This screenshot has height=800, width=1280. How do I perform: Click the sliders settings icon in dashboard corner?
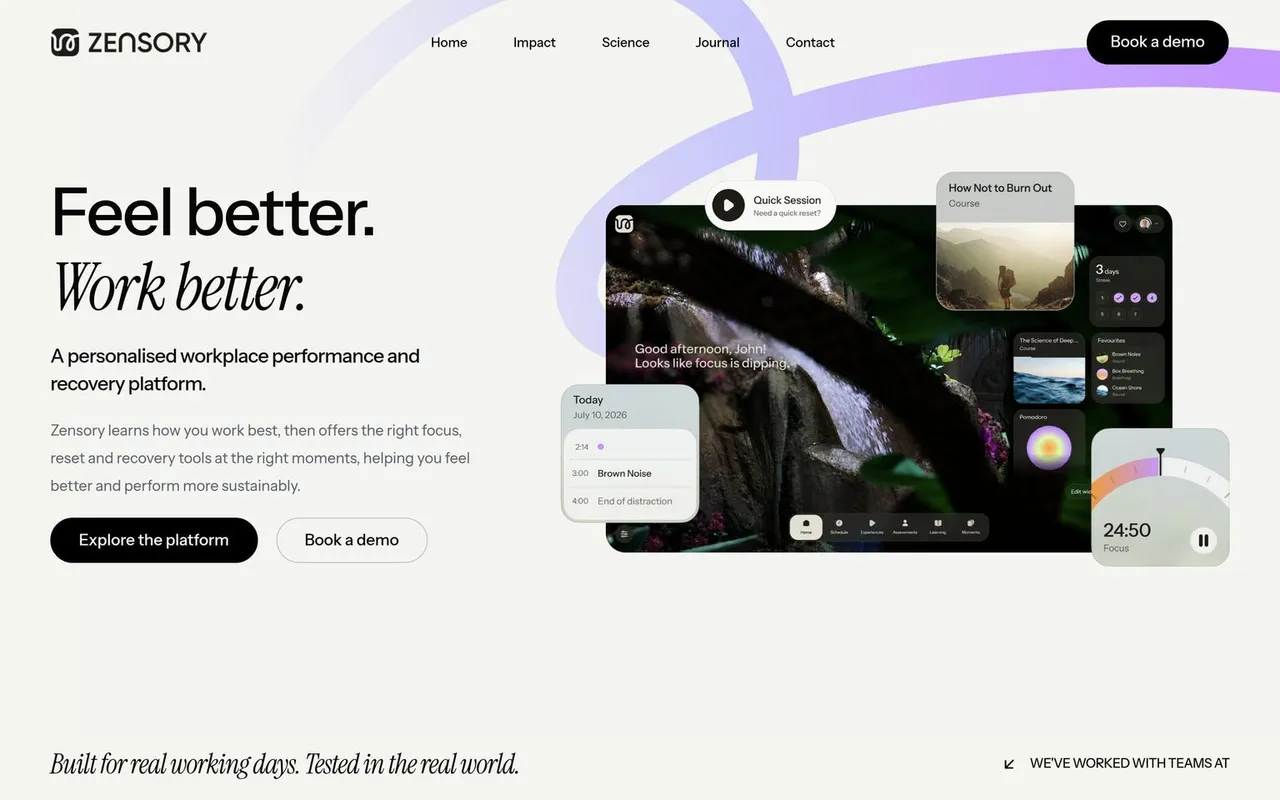624,534
